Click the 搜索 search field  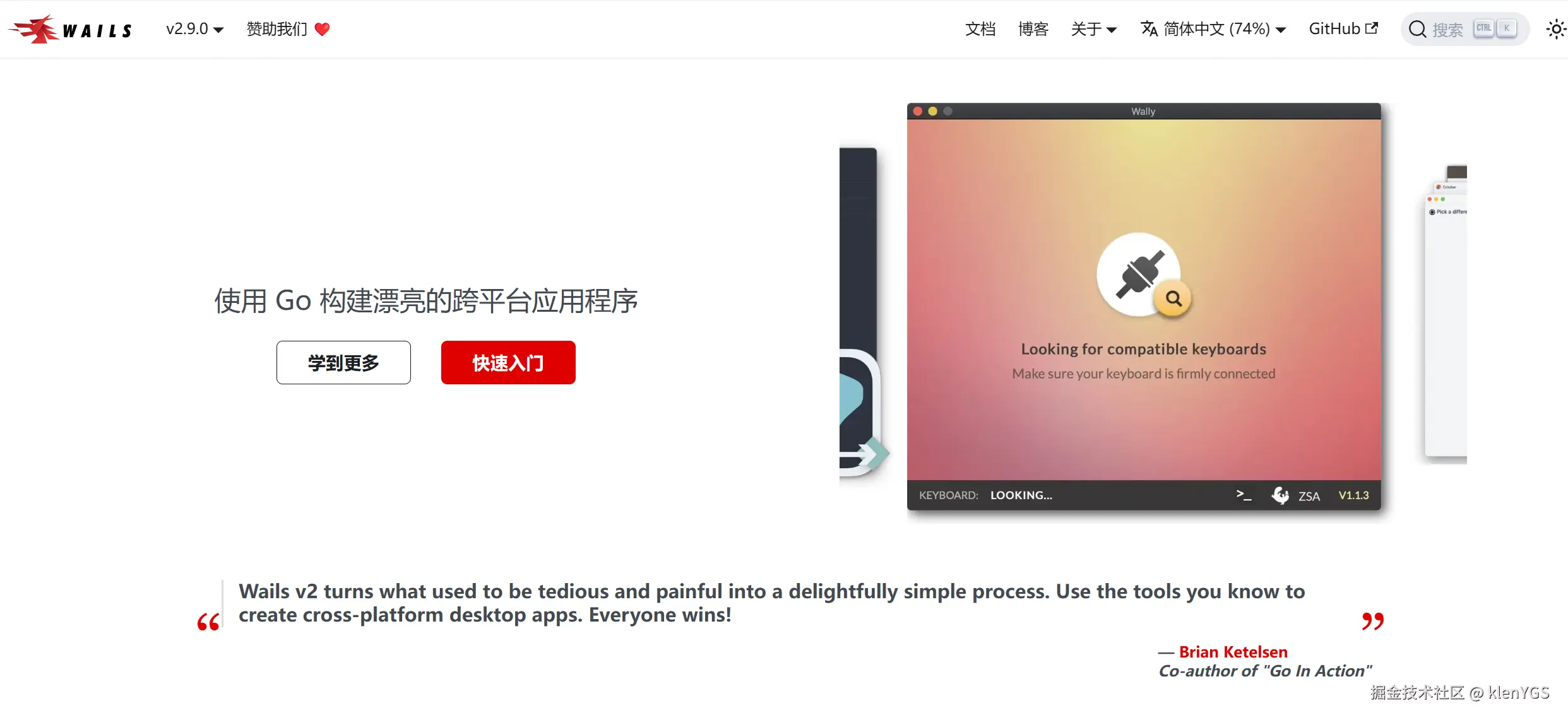click(x=1464, y=29)
